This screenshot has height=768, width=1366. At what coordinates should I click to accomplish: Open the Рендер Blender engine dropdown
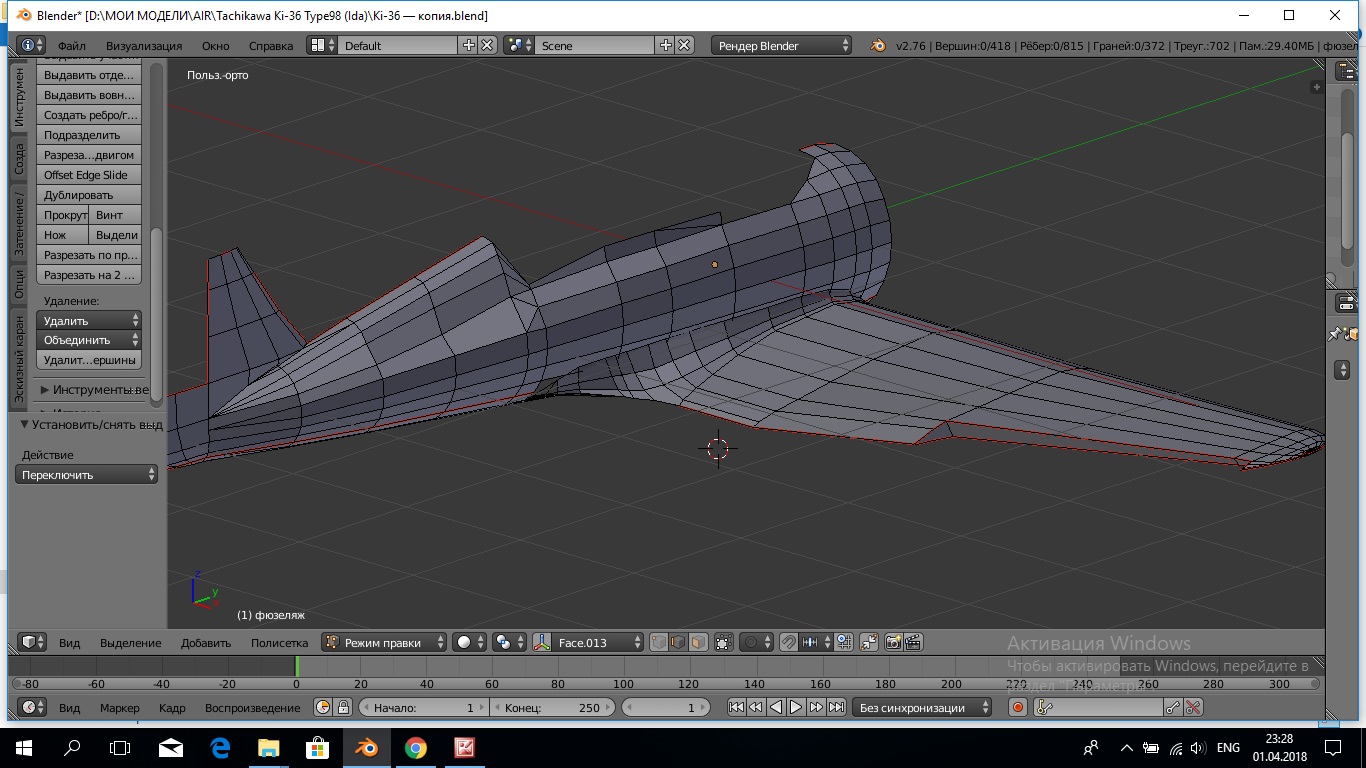coord(781,46)
